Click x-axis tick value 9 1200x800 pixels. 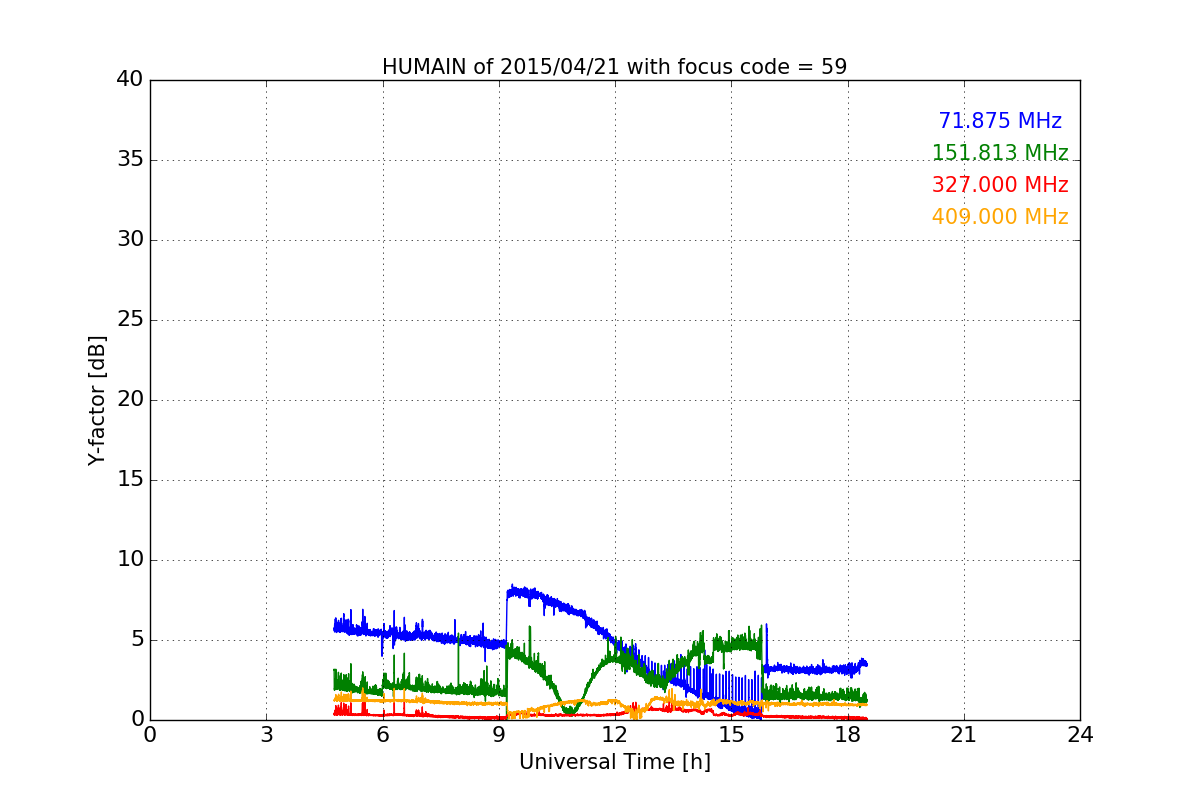pyautogui.click(x=499, y=734)
